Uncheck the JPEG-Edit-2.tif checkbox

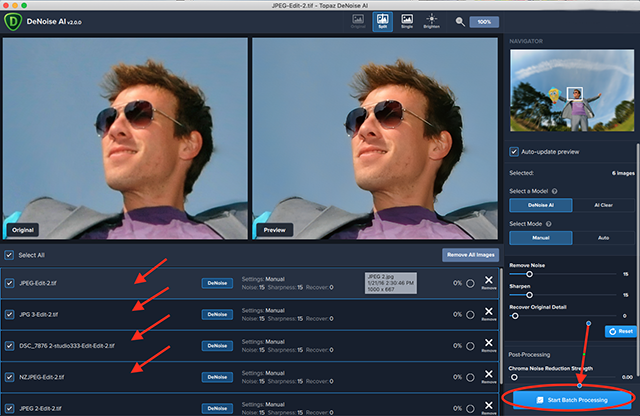(9, 283)
